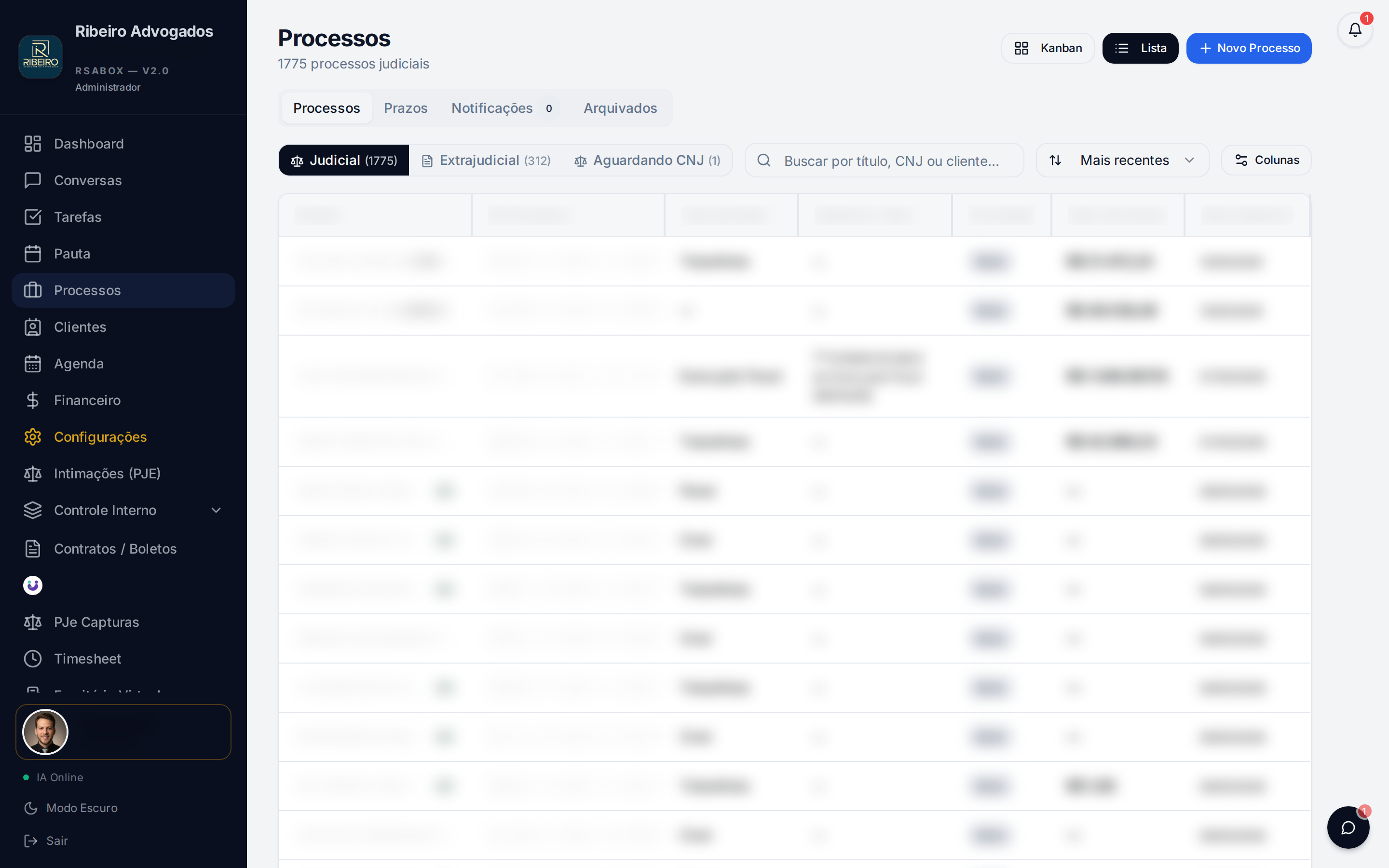Open Timesheet clock icon
The width and height of the screenshot is (1389, 868).
click(x=33, y=659)
